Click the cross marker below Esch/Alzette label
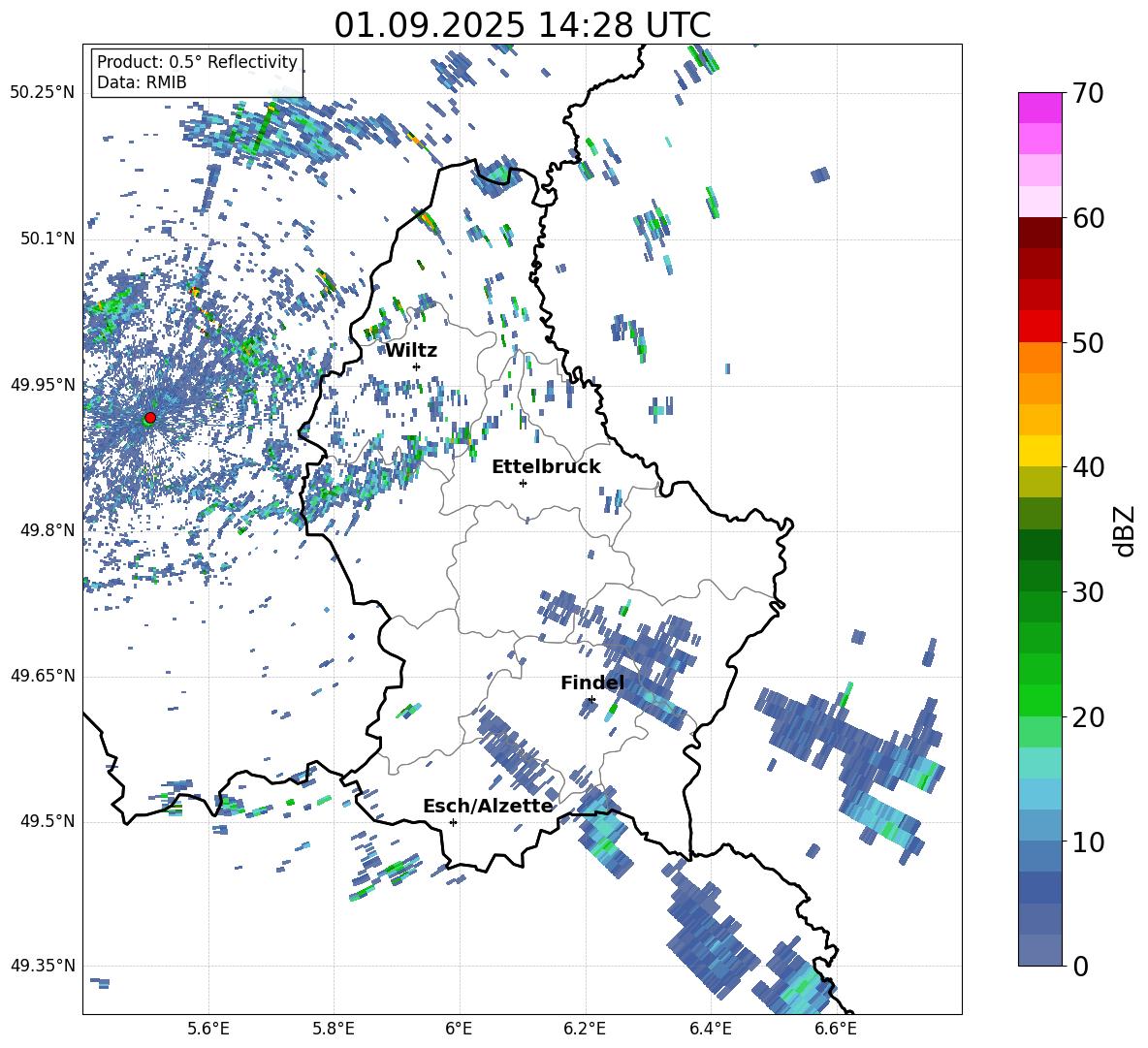The height and width of the screenshot is (1048, 1148). pos(453,822)
